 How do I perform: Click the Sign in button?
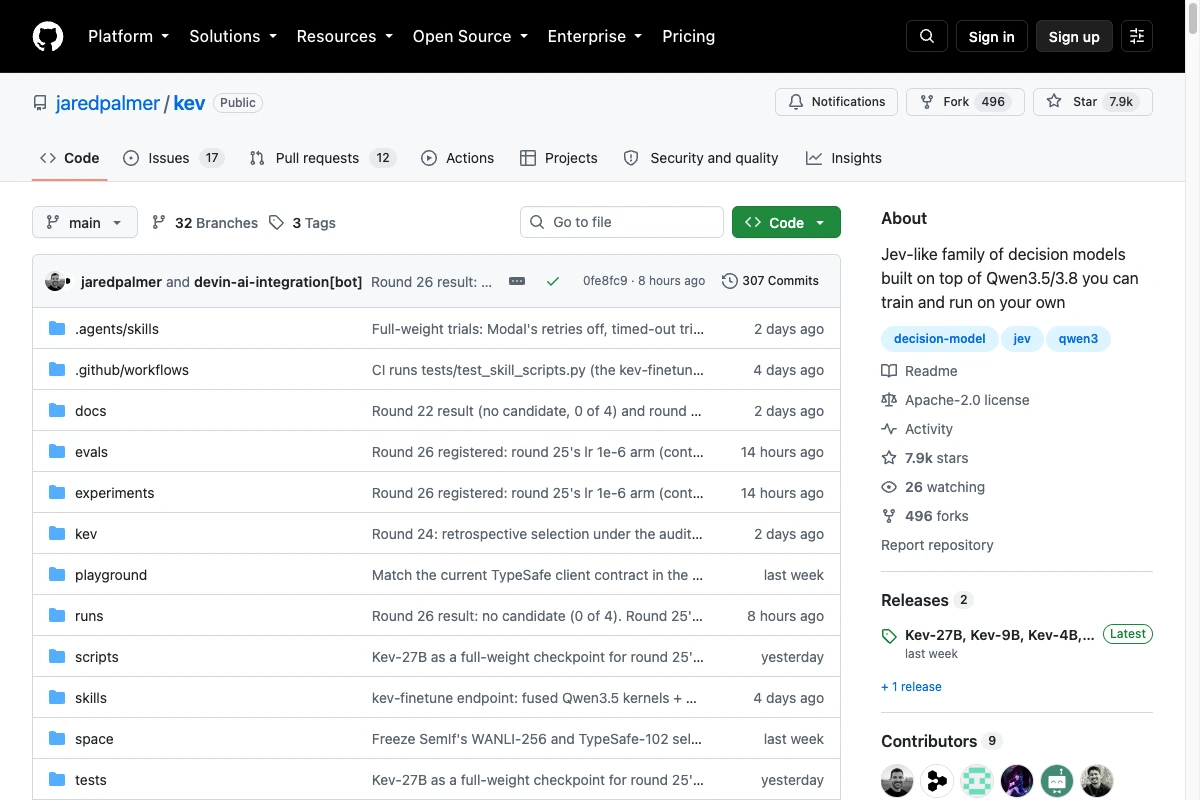pyautogui.click(x=992, y=36)
